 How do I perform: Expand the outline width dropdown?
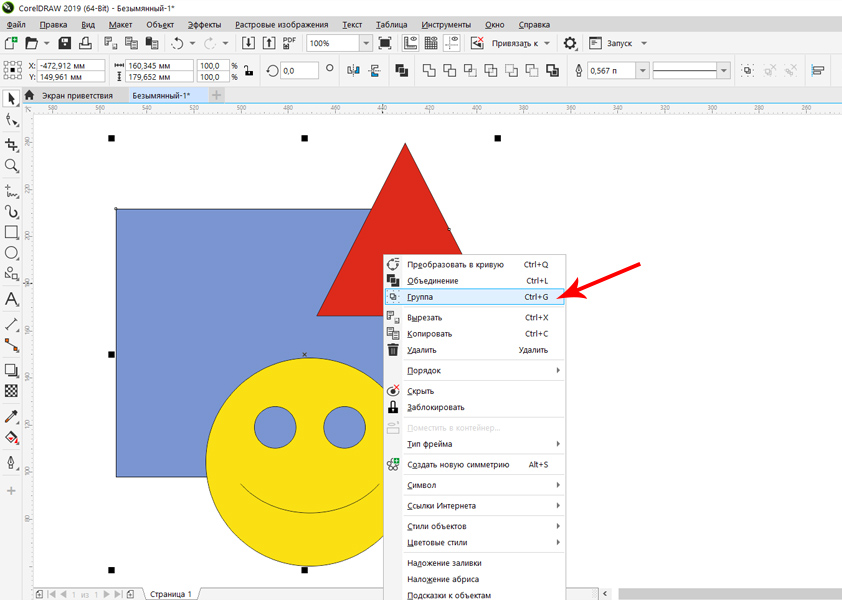[643, 71]
